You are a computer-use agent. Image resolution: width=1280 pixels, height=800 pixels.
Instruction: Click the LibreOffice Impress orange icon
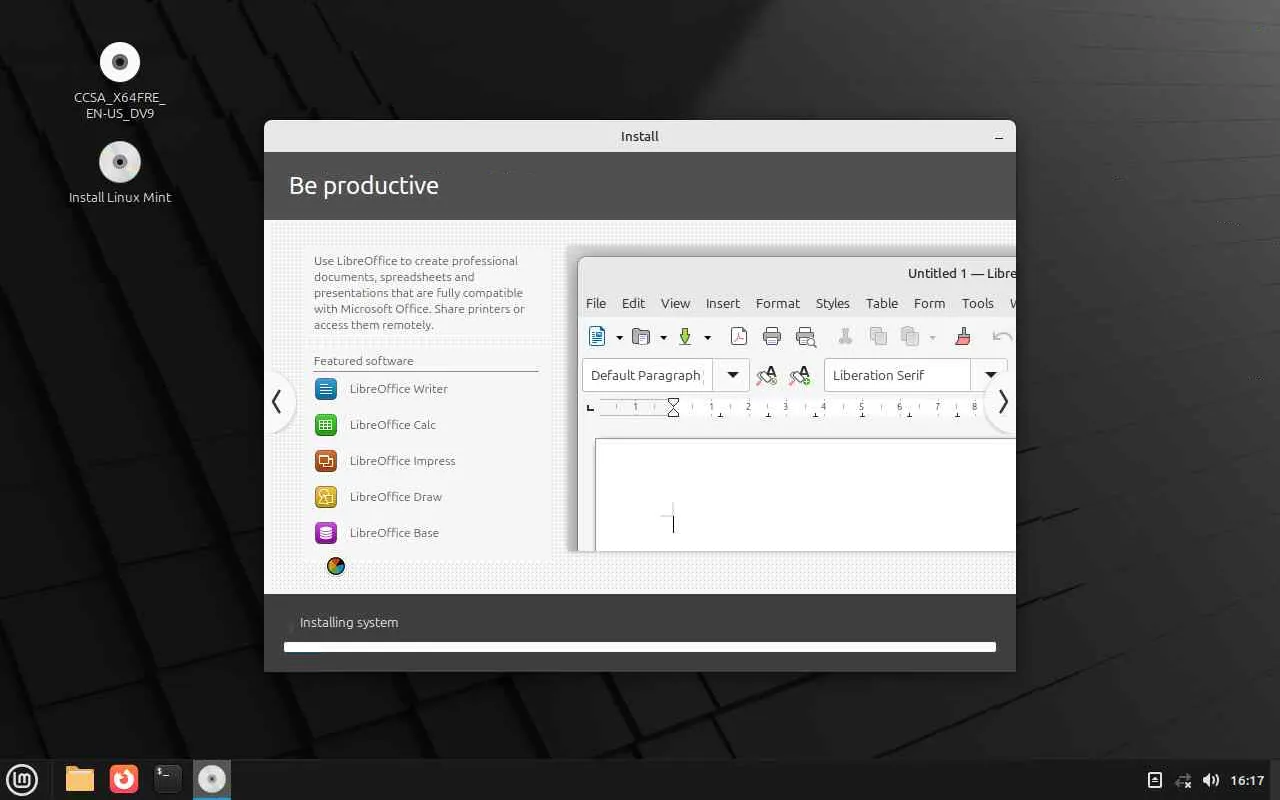click(x=326, y=461)
